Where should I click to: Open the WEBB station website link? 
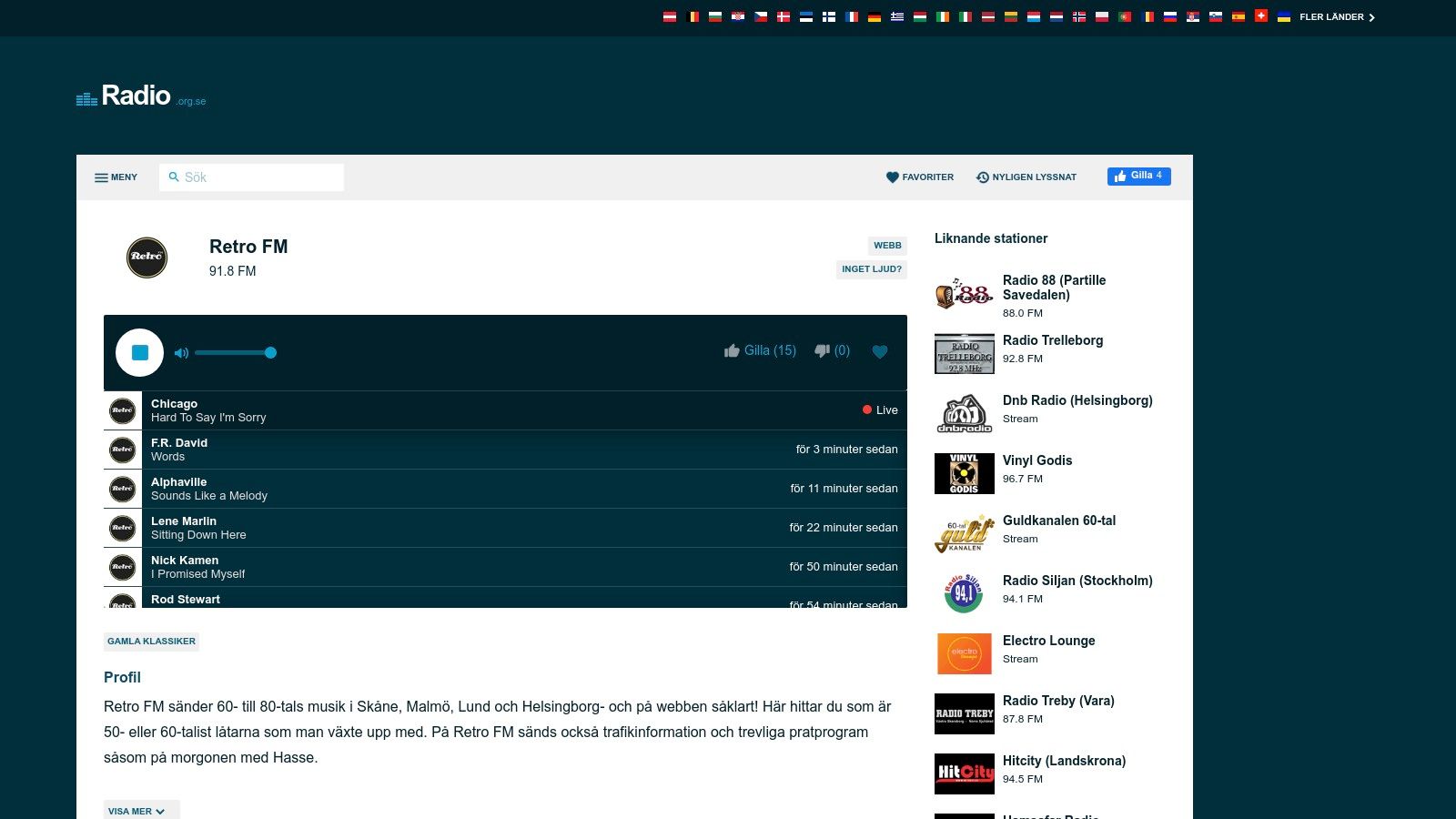(x=887, y=246)
